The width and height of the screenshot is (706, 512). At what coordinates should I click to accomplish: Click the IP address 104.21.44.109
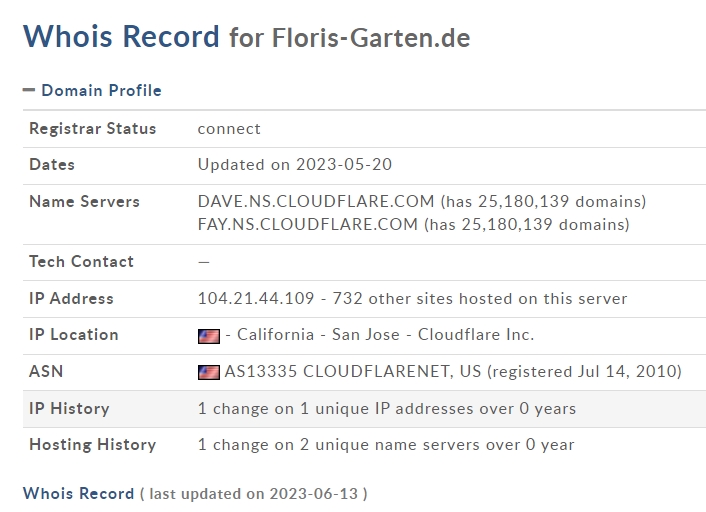255,298
